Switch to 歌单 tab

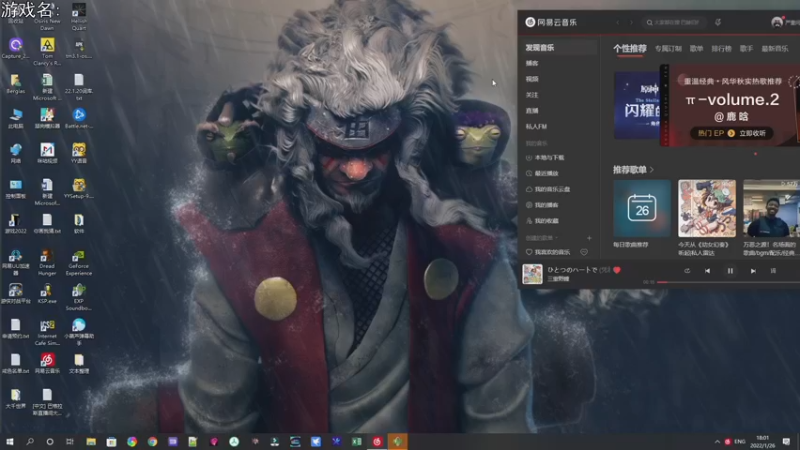click(696, 48)
